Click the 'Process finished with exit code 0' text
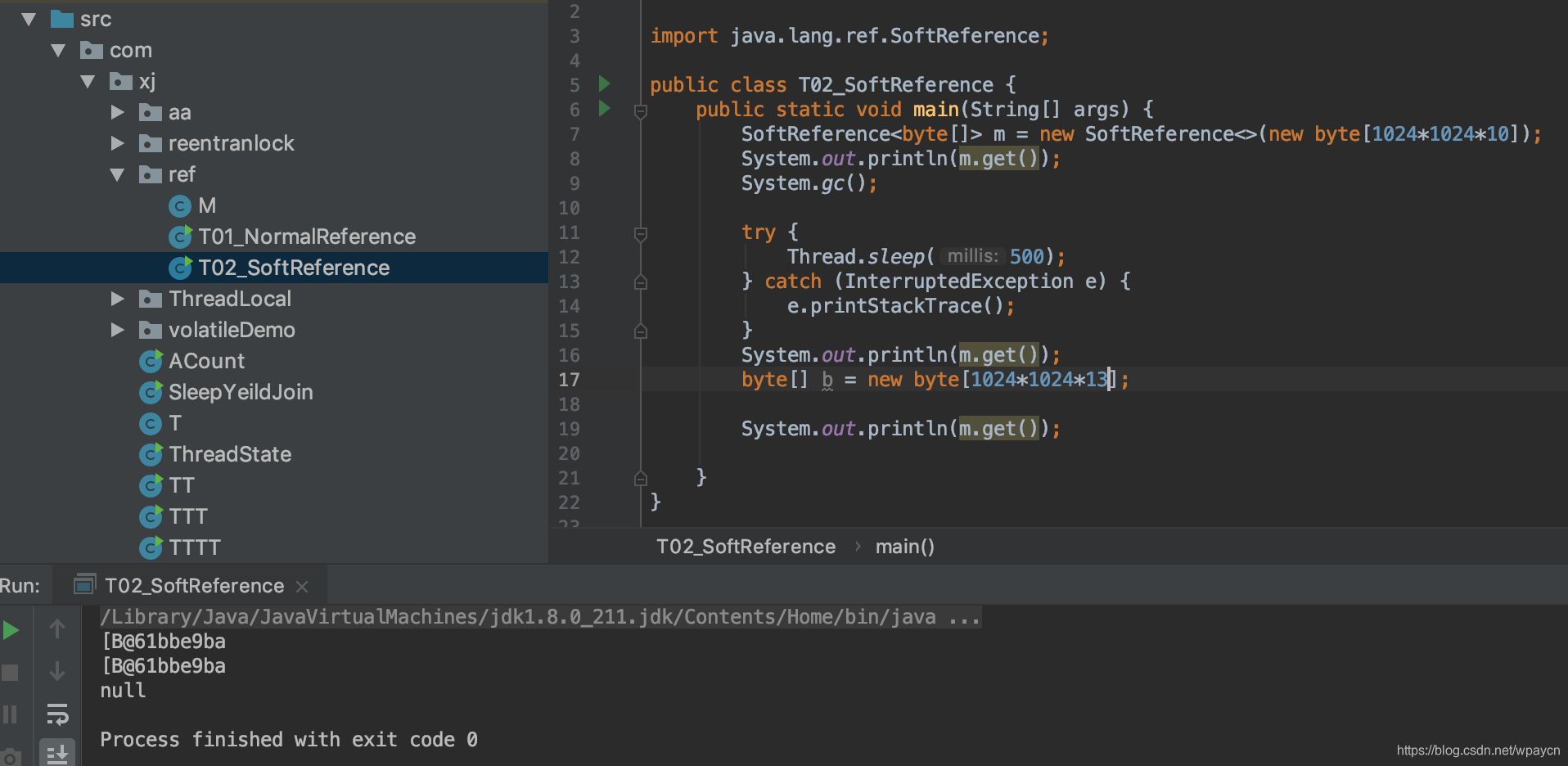This screenshot has width=1568, height=766. coord(289,740)
